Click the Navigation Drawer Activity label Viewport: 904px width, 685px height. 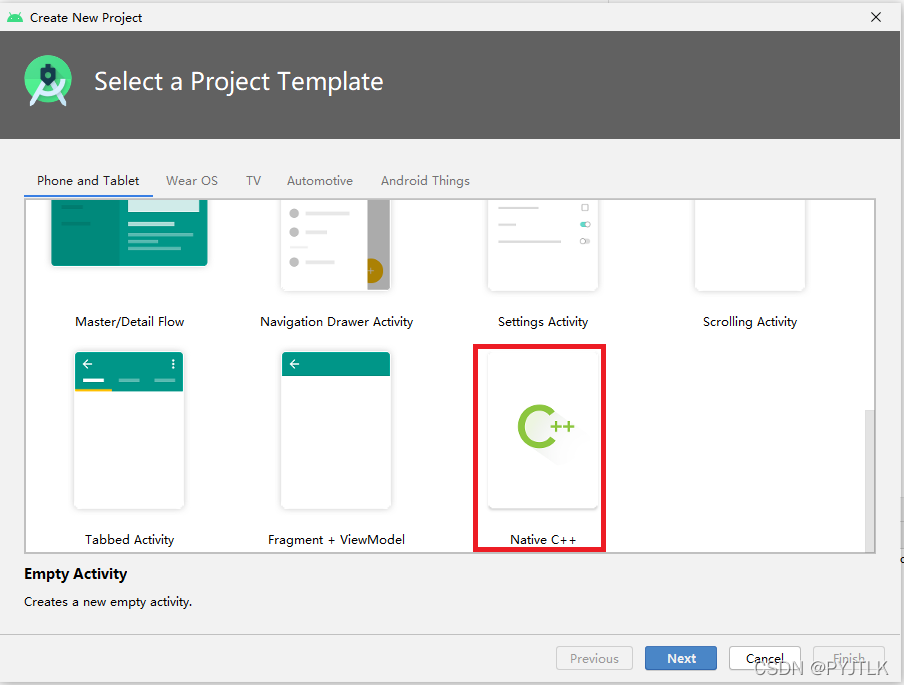point(336,322)
